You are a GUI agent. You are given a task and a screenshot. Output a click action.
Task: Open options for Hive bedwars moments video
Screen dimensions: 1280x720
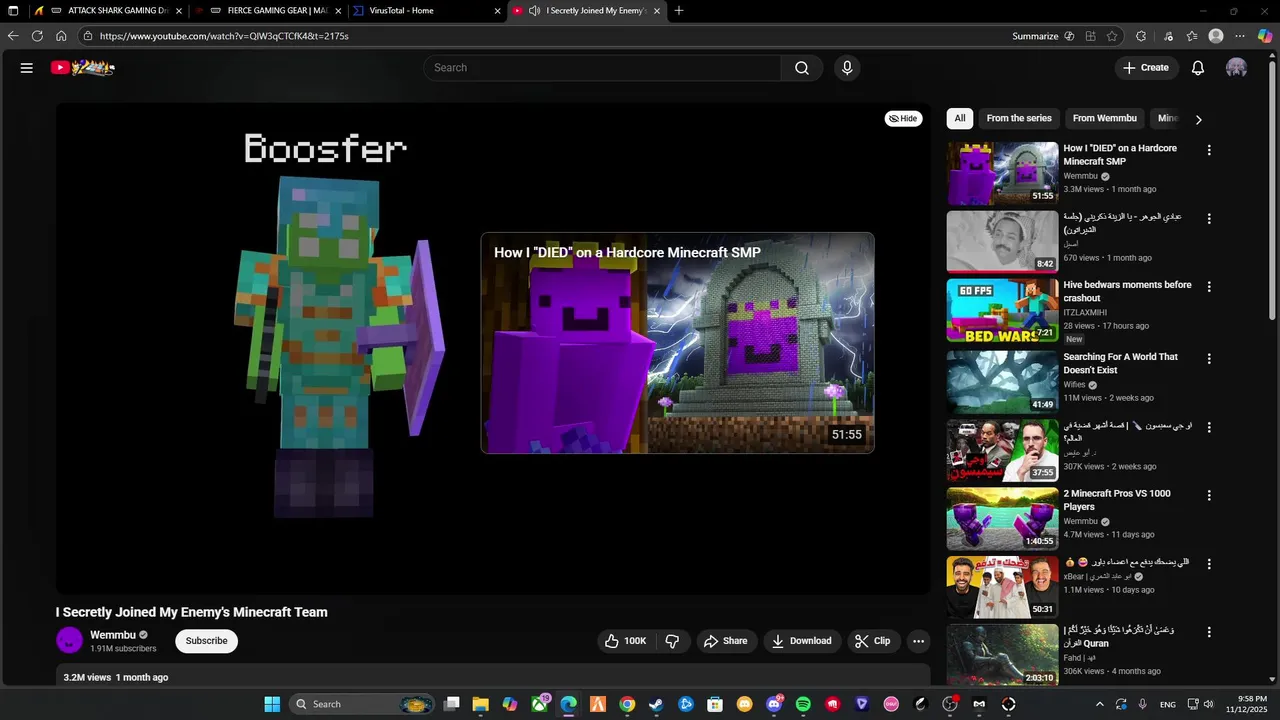click(x=1209, y=287)
